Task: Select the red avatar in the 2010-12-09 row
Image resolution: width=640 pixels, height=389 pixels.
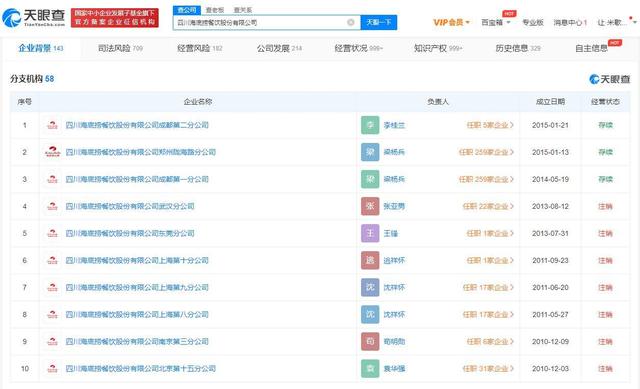Action: click(370, 341)
